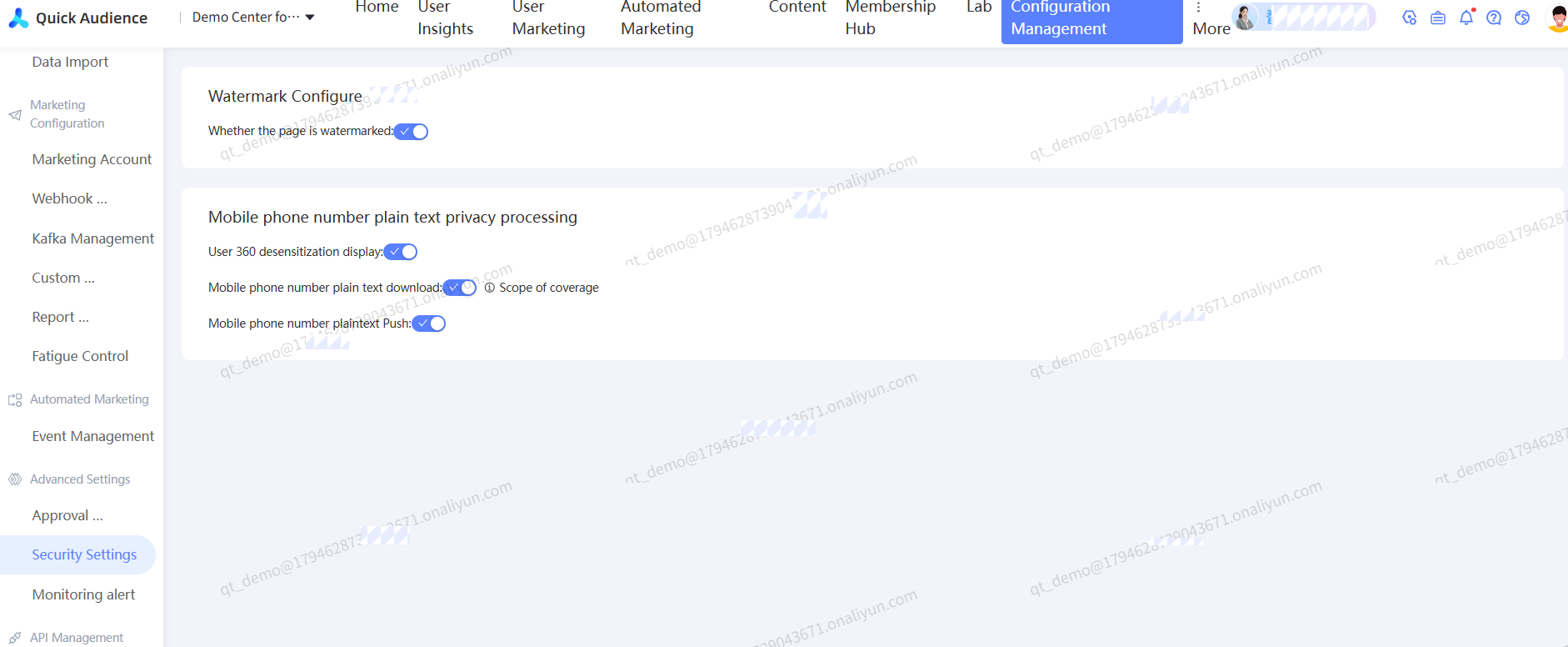Toggle mobile number plain text download
The width and height of the screenshot is (1568, 647).
(459, 288)
